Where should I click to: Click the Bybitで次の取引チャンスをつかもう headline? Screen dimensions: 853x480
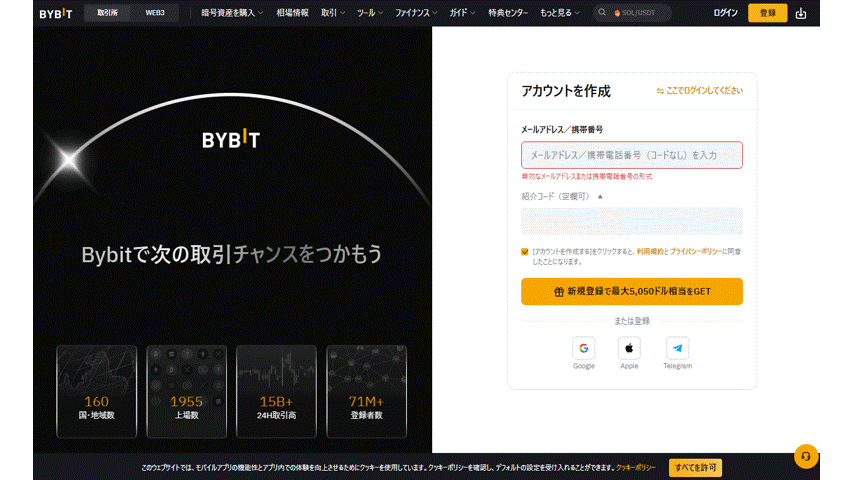(232, 254)
